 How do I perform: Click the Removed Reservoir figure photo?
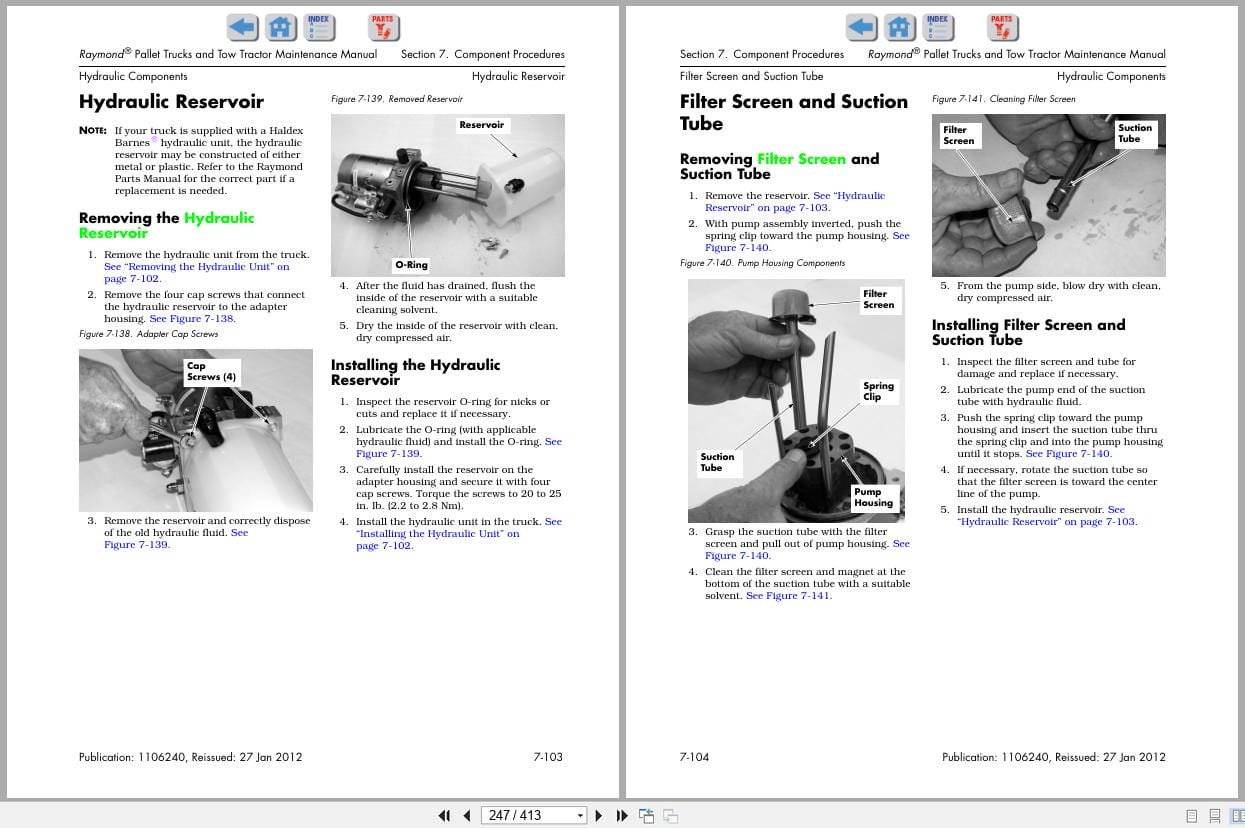[447, 195]
